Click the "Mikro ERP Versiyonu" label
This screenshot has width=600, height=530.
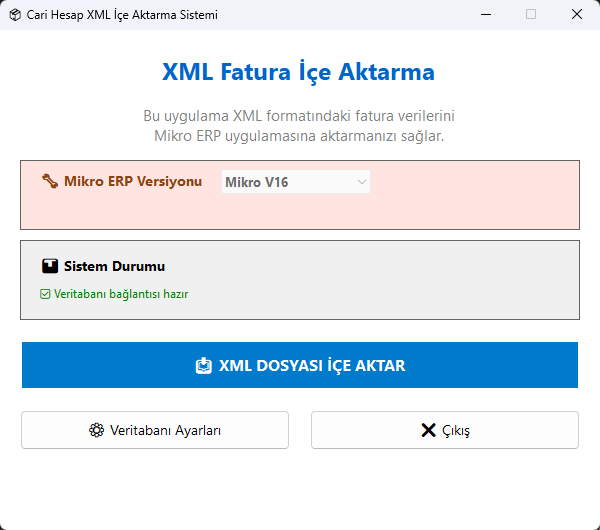(x=133, y=182)
